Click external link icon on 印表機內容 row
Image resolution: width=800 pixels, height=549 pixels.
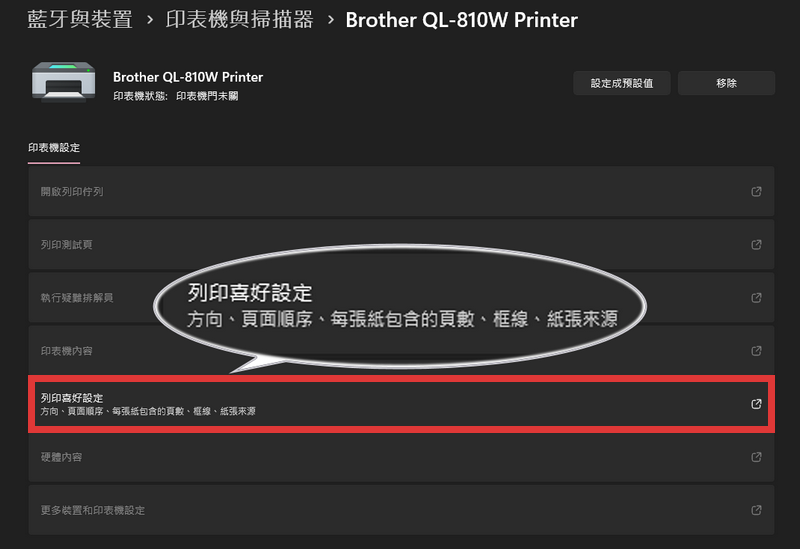(x=756, y=351)
